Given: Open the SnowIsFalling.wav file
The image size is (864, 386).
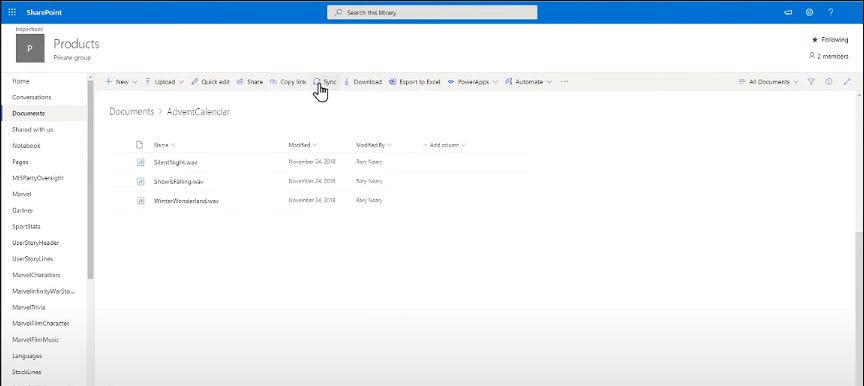Looking at the screenshot, I should click(x=179, y=181).
